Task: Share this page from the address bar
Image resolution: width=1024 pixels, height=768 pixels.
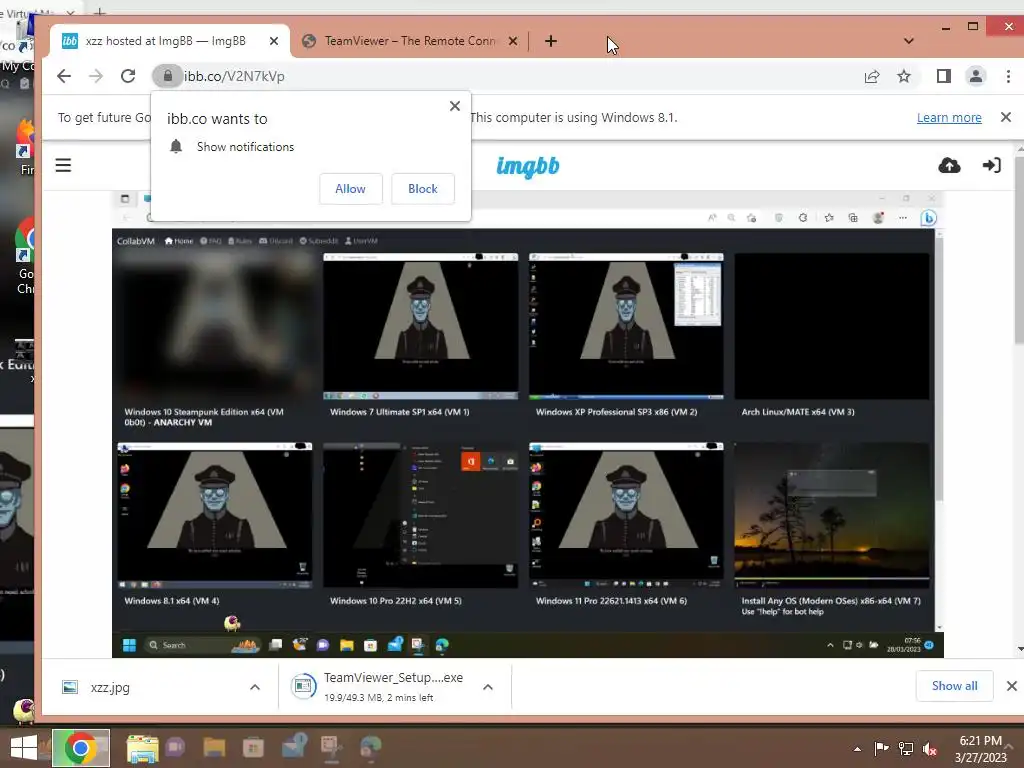Action: click(x=872, y=76)
